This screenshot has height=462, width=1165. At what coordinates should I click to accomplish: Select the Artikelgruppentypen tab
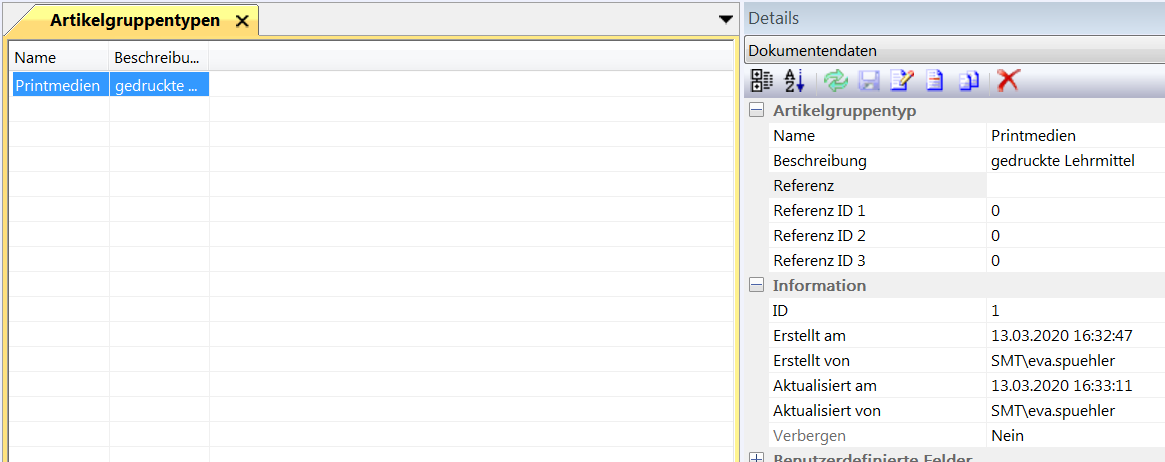[x=134, y=21]
